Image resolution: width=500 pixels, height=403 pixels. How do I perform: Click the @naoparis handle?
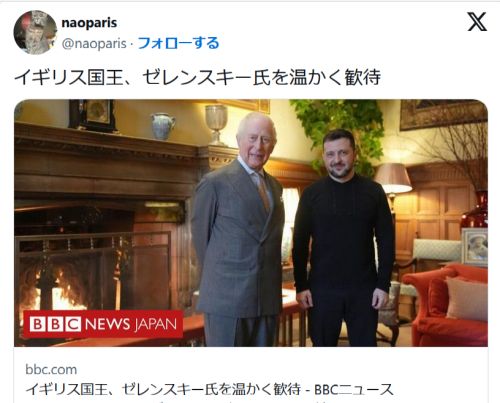(94, 43)
